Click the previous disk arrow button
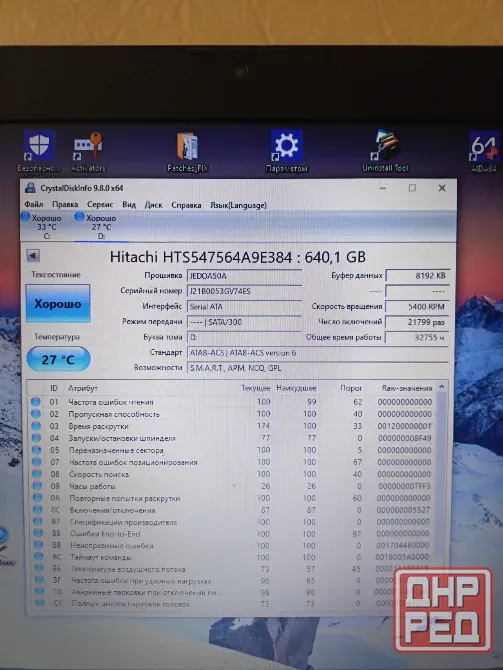 33,256
